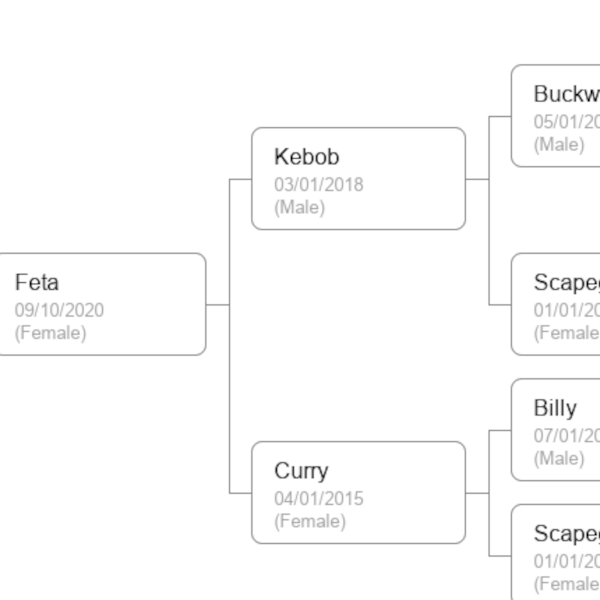The image size is (600, 600).
Task: Click the (Male) label under Kebob
Action: pos(300,208)
